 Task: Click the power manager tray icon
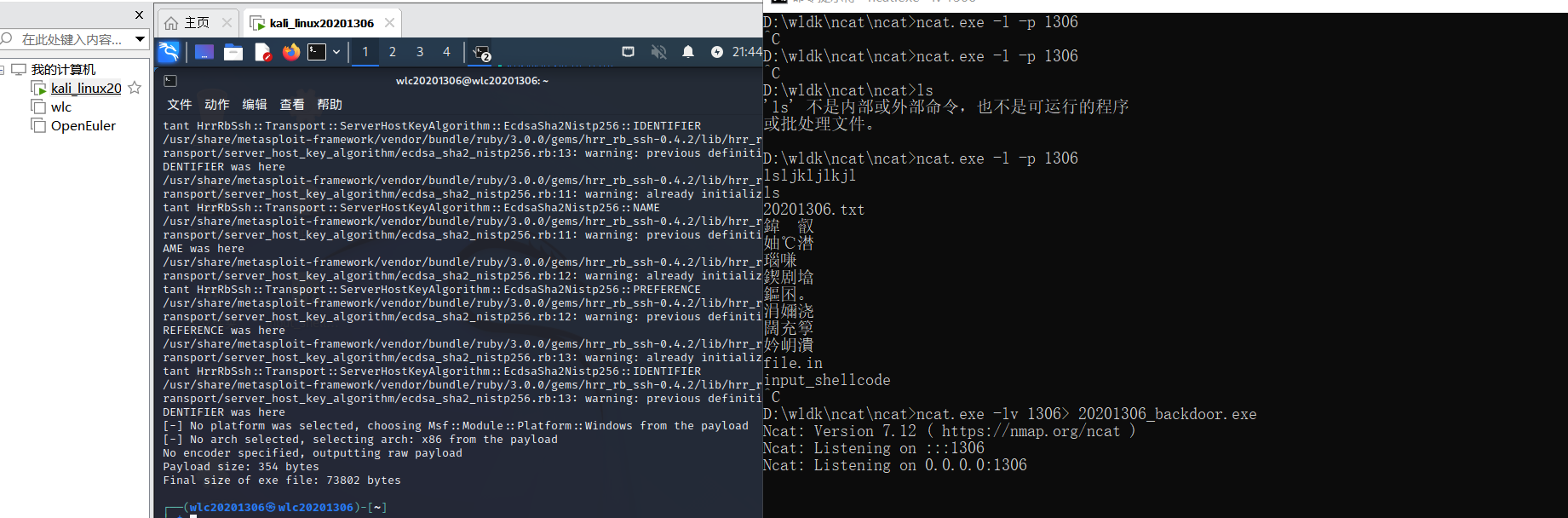717,52
